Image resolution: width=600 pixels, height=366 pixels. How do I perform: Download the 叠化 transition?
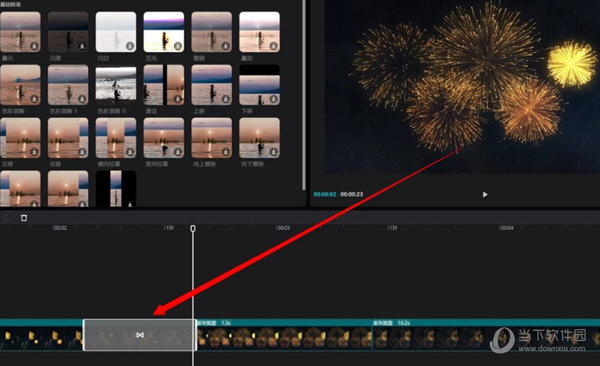point(34,46)
